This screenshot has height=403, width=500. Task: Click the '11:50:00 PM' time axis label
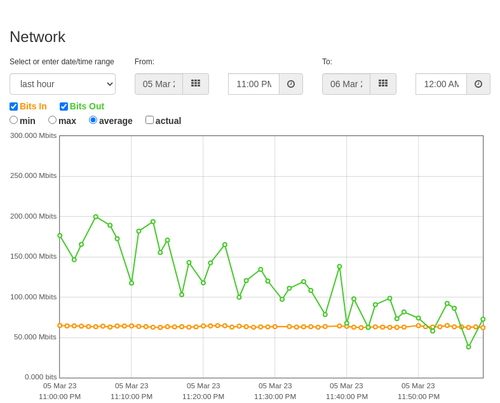419,397
